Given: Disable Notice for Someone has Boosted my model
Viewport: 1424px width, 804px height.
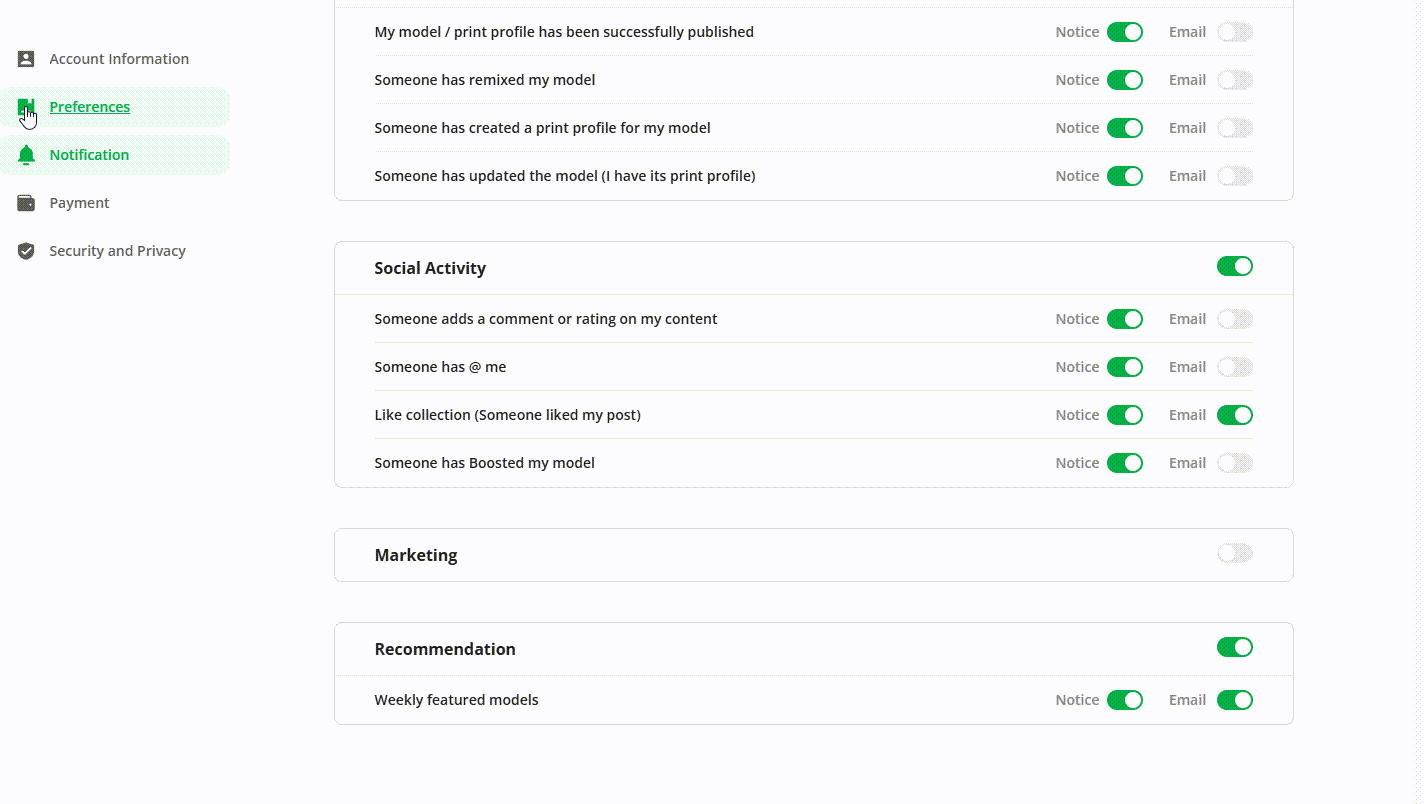Looking at the screenshot, I should click(x=1124, y=463).
